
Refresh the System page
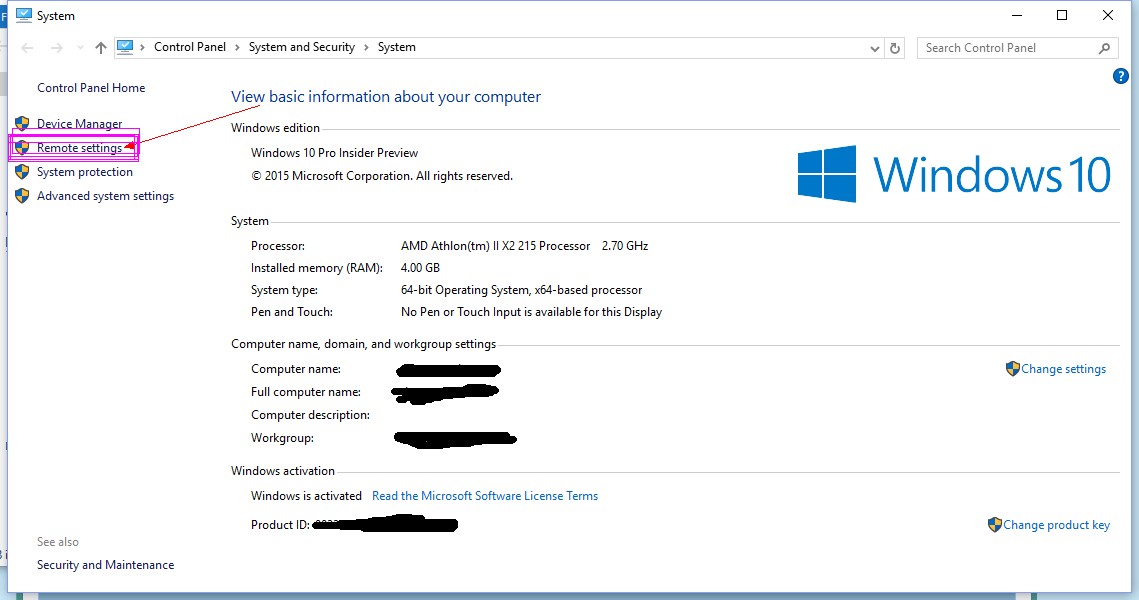pos(895,48)
